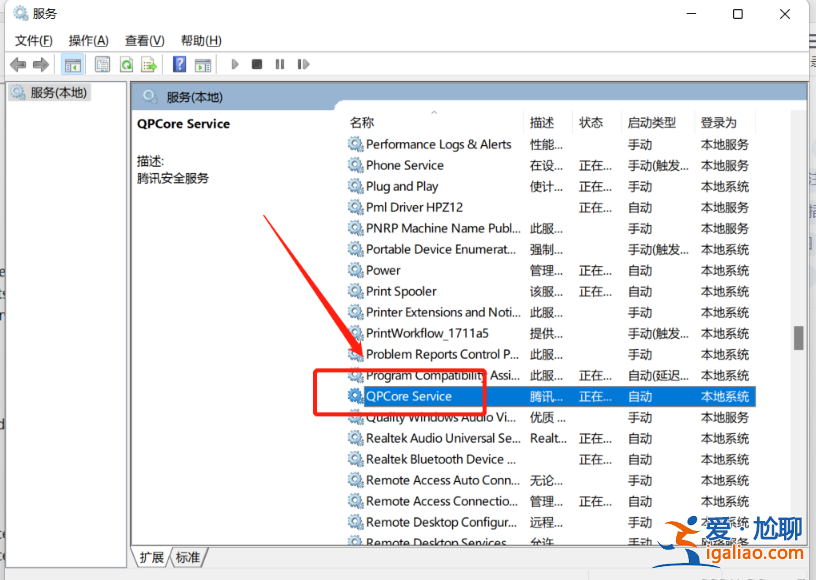Stop QPCore Service with the stop icon
816x580 pixels.
coord(256,63)
